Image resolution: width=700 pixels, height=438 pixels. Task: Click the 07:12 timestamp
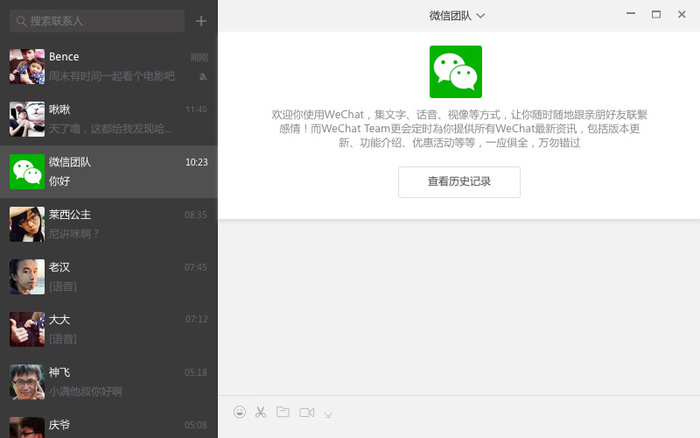tap(196, 319)
